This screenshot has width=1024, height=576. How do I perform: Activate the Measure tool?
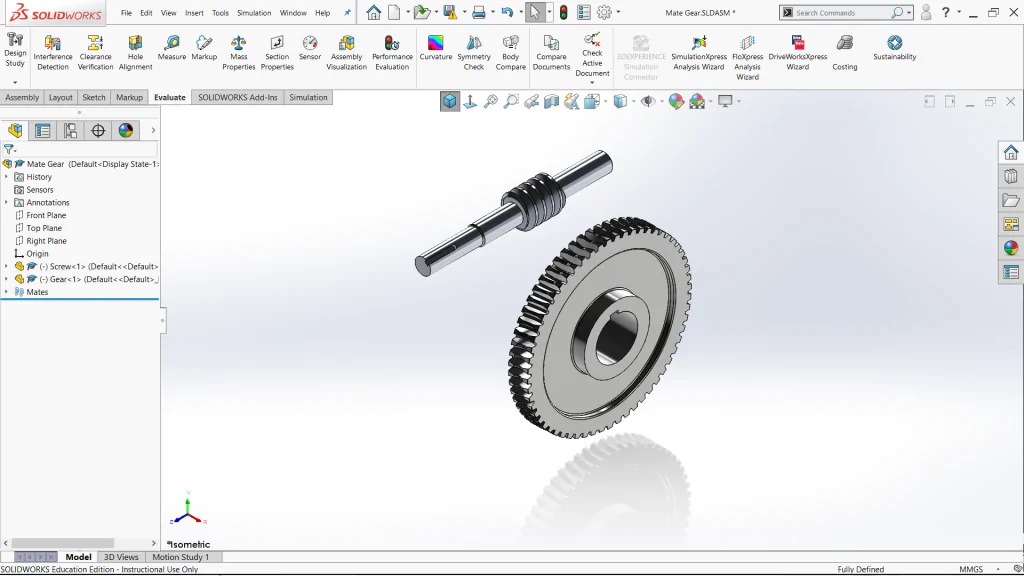(172, 48)
